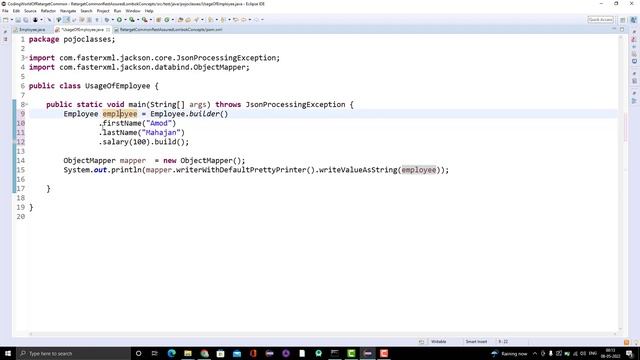Image resolution: width=640 pixels, height=360 pixels.
Task: Open the Edit menu
Action: tap(16, 11)
